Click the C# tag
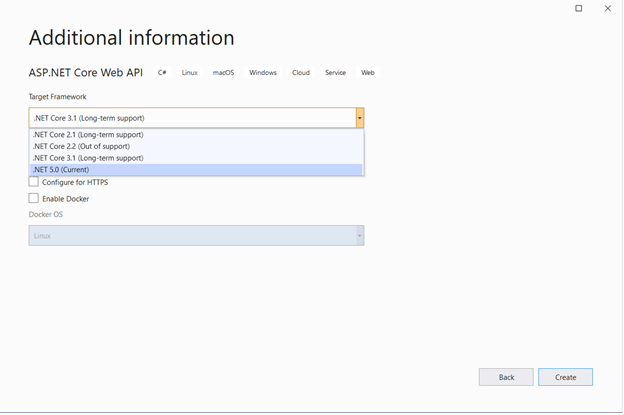624x415 pixels. pos(162,73)
